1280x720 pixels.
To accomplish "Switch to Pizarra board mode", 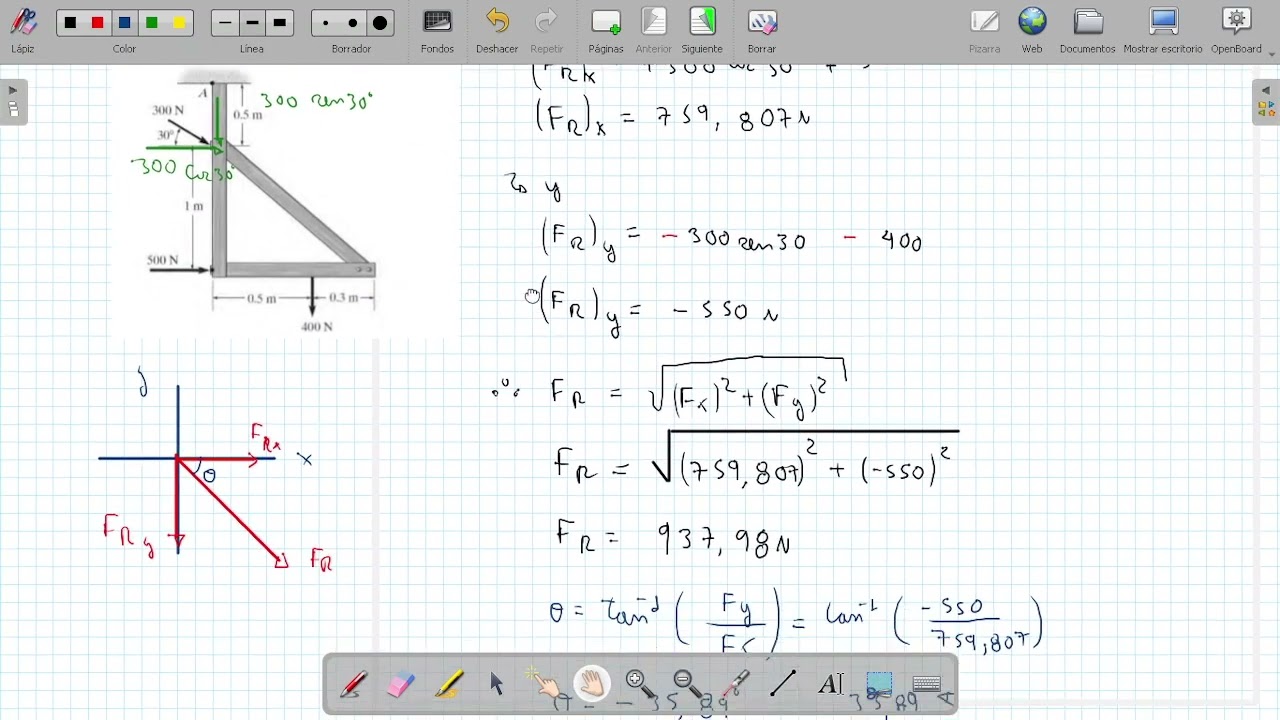I will pos(985,30).
